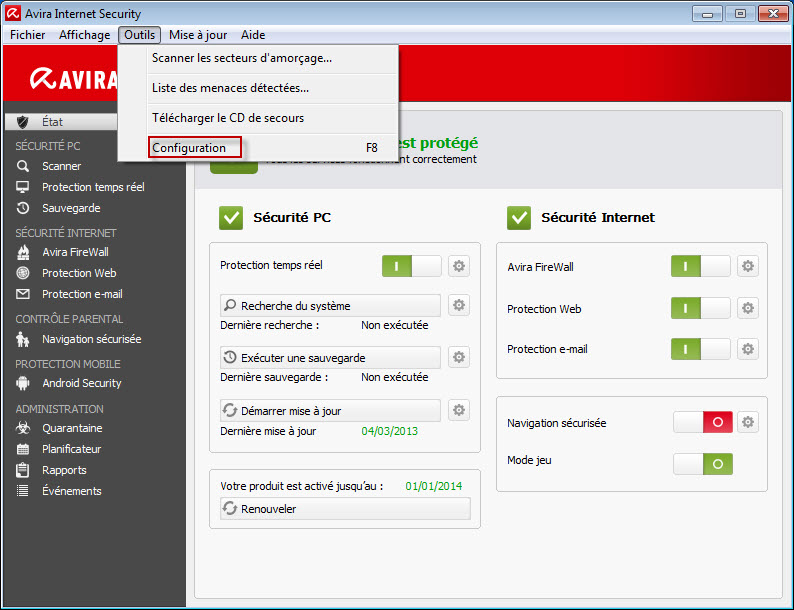Click the Sécurité Internet green checkmark icon
Image resolution: width=794 pixels, height=610 pixels.
pyautogui.click(x=519, y=218)
